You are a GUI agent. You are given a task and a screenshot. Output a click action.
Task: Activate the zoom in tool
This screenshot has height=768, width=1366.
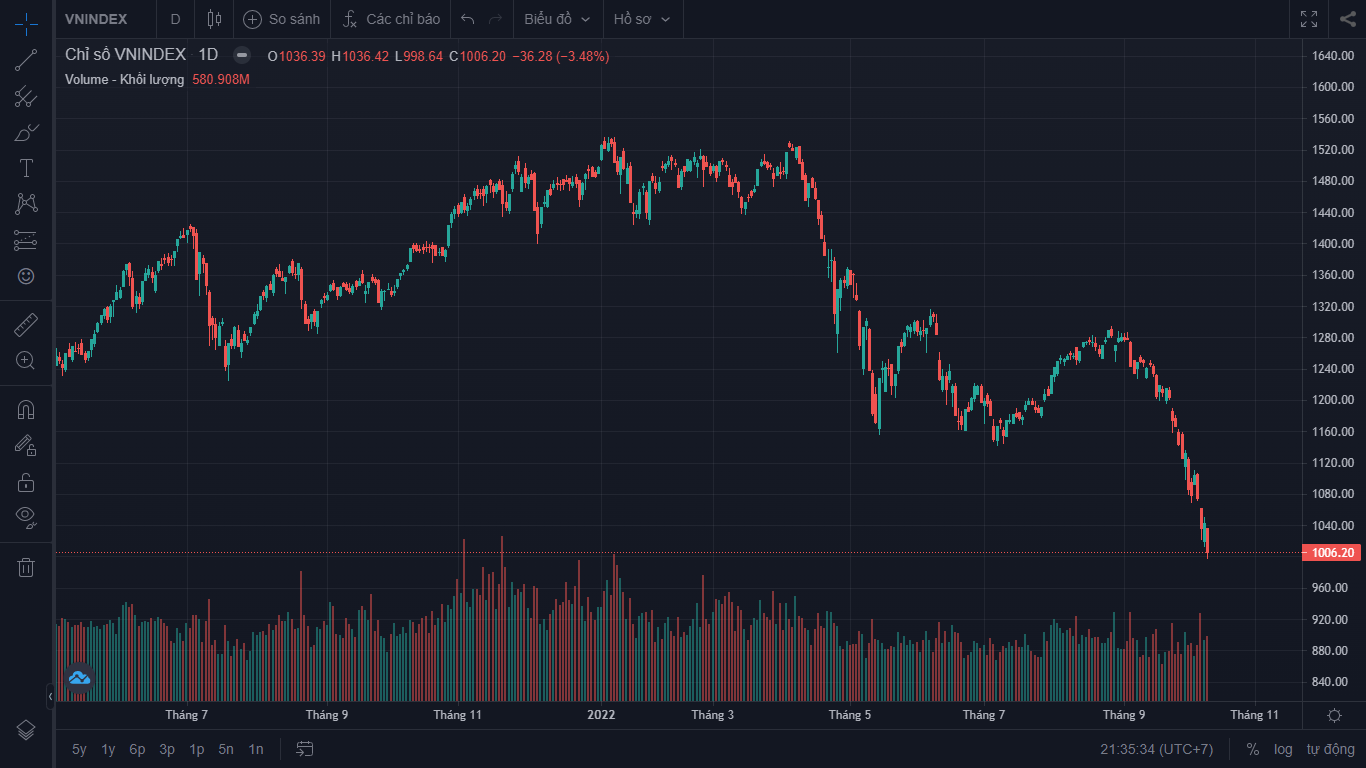tap(26, 360)
